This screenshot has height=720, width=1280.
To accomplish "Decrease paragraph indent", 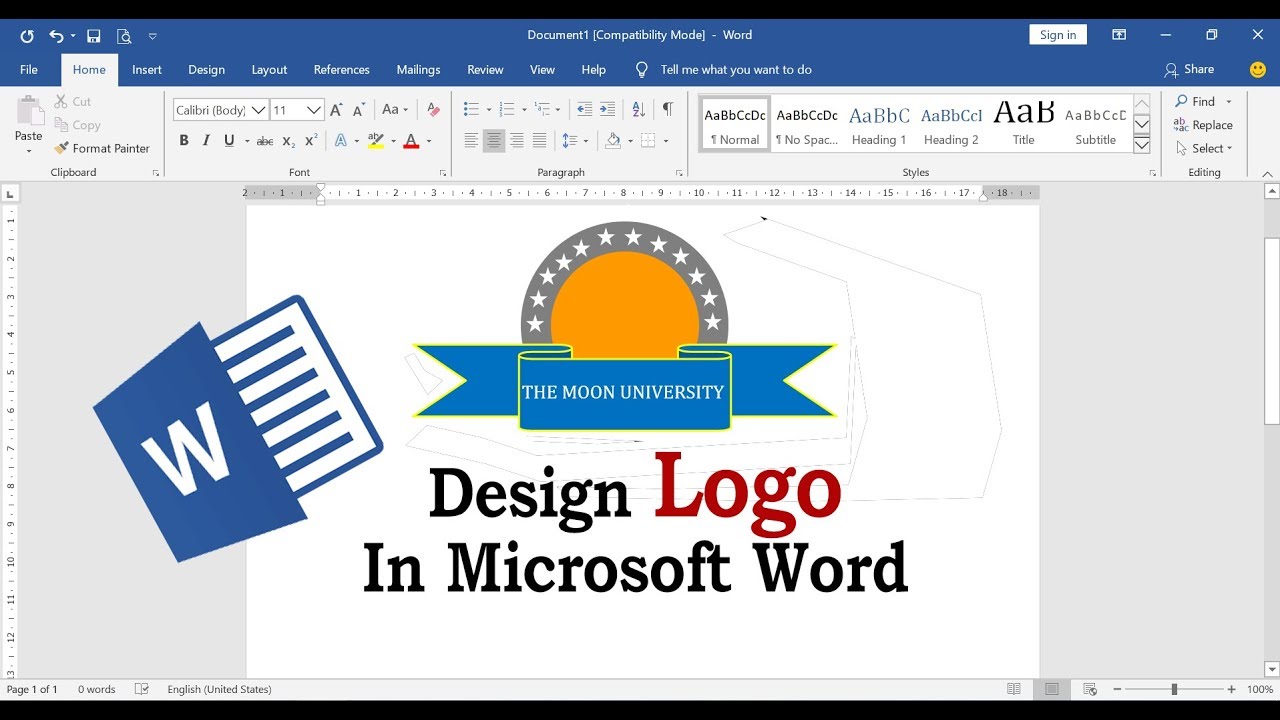I will pyautogui.click(x=585, y=110).
